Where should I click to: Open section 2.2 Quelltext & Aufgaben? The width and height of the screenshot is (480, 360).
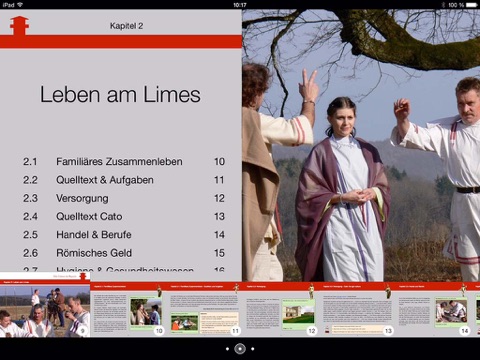[x=124, y=180]
